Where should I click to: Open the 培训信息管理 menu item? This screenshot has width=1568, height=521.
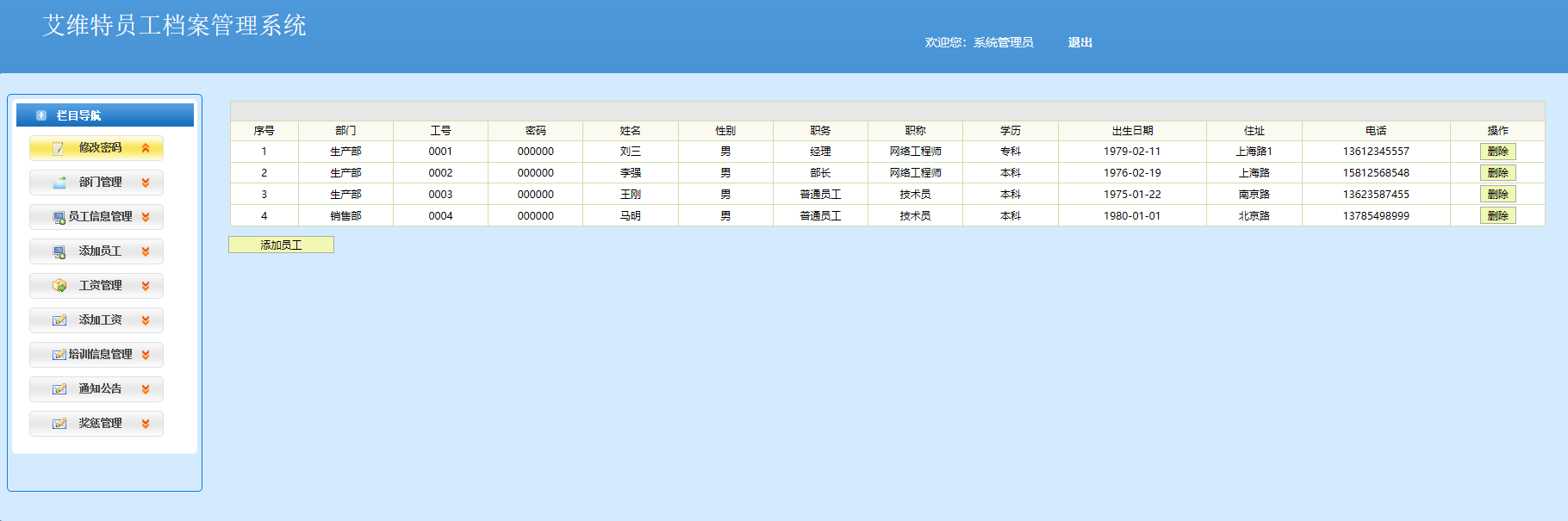tap(96, 355)
